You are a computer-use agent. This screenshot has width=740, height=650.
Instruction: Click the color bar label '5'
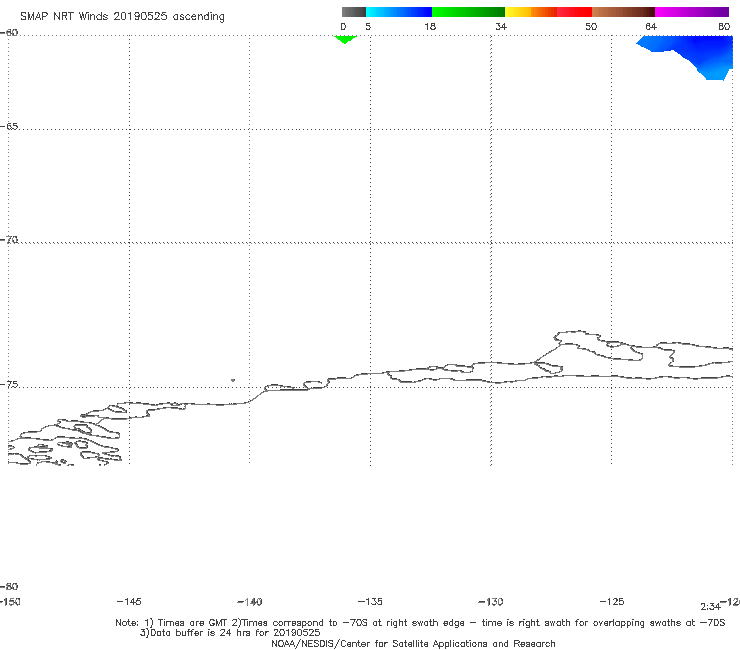click(368, 26)
